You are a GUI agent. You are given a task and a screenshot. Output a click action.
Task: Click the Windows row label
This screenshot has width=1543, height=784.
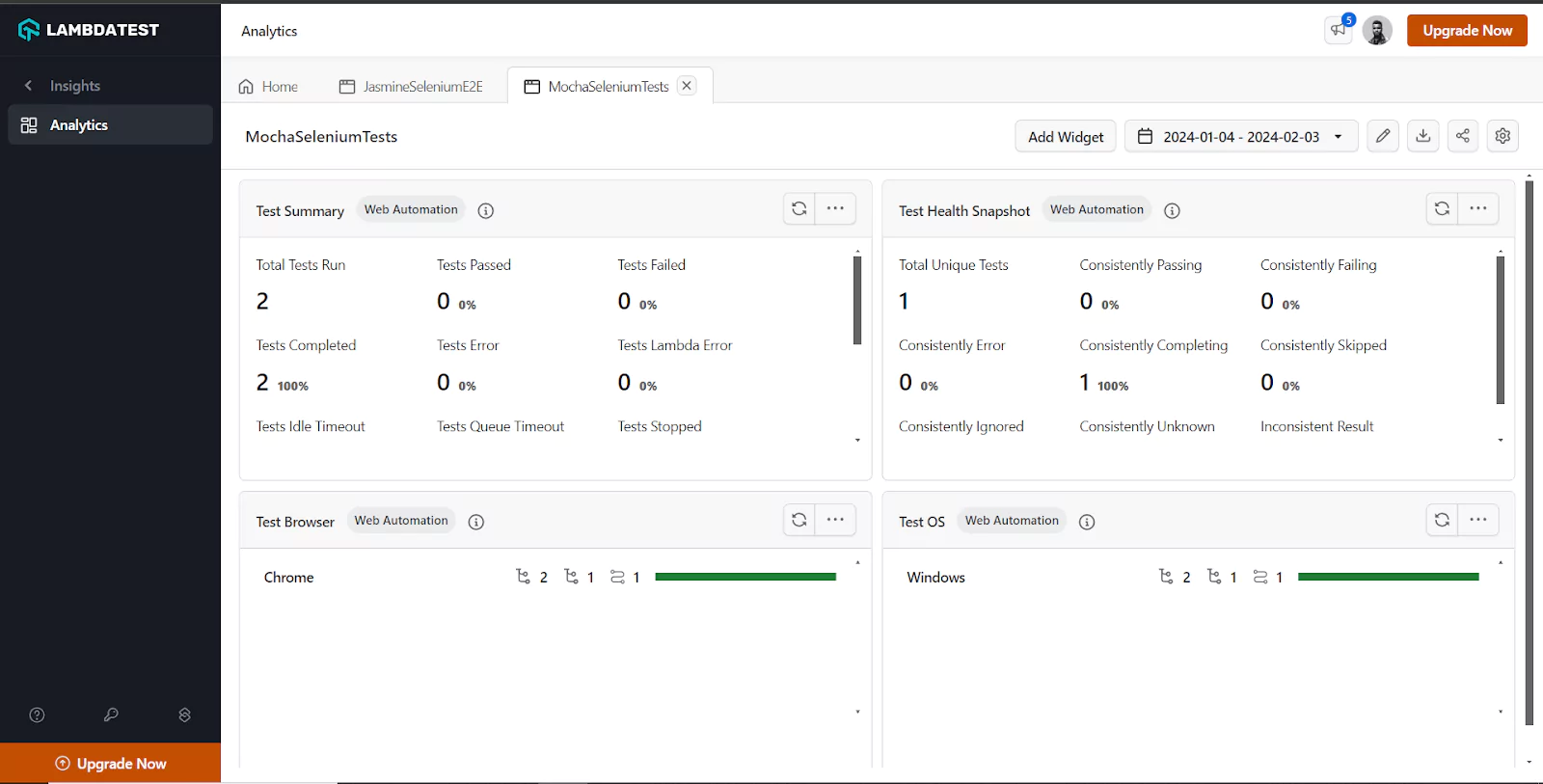(935, 578)
